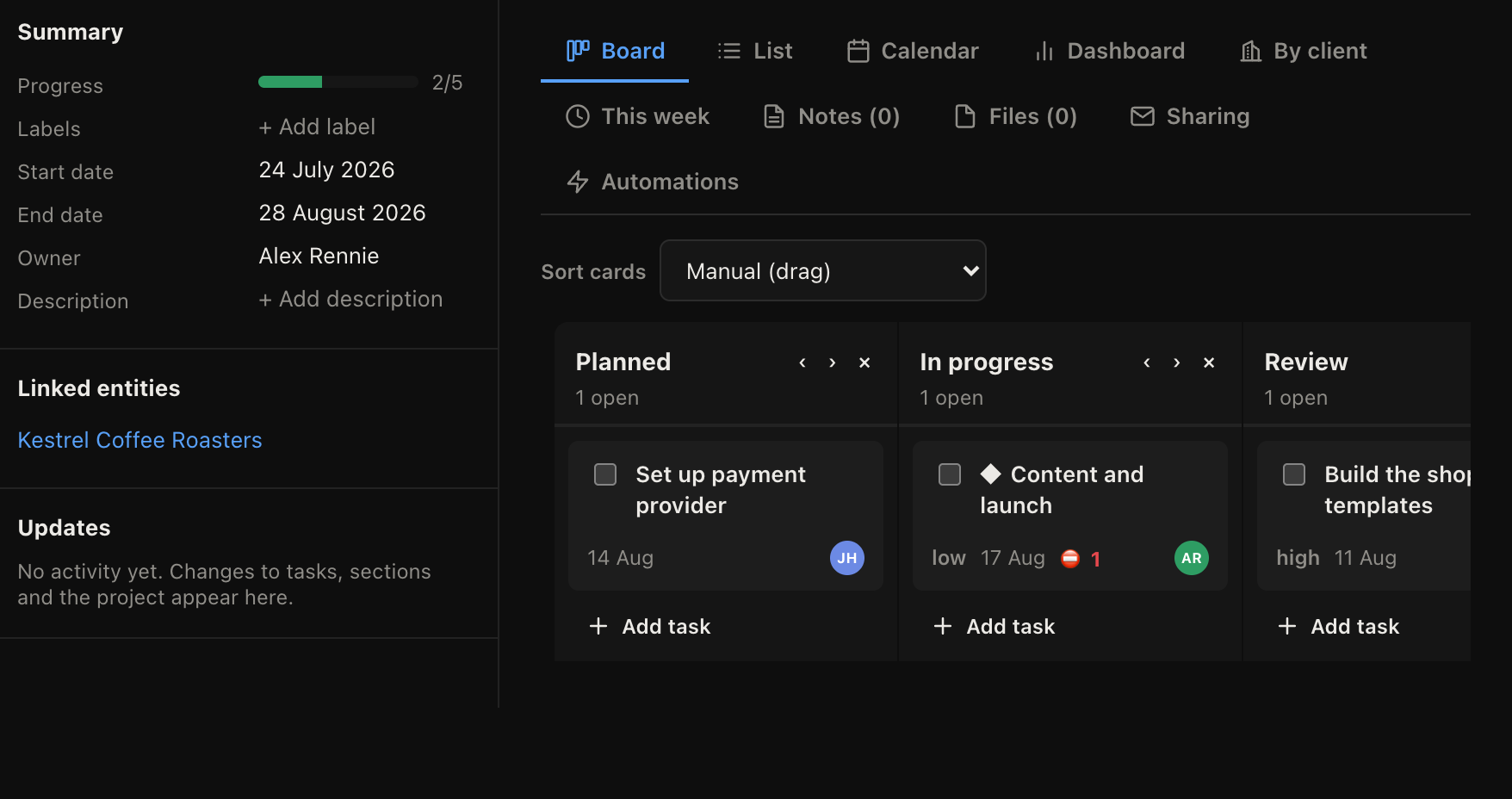
Task: Add task in the Review column
Action: pos(1339,626)
